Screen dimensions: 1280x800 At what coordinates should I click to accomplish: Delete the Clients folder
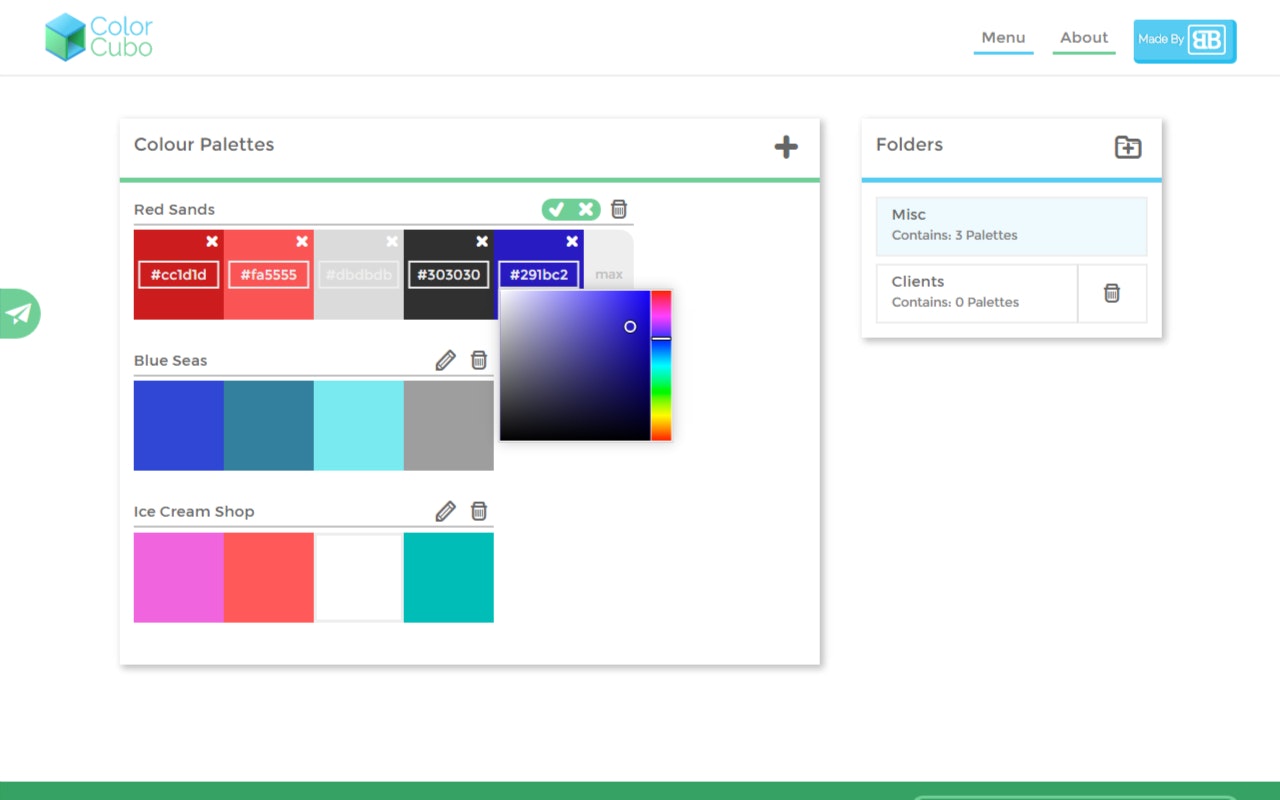pyautogui.click(x=1112, y=292)
